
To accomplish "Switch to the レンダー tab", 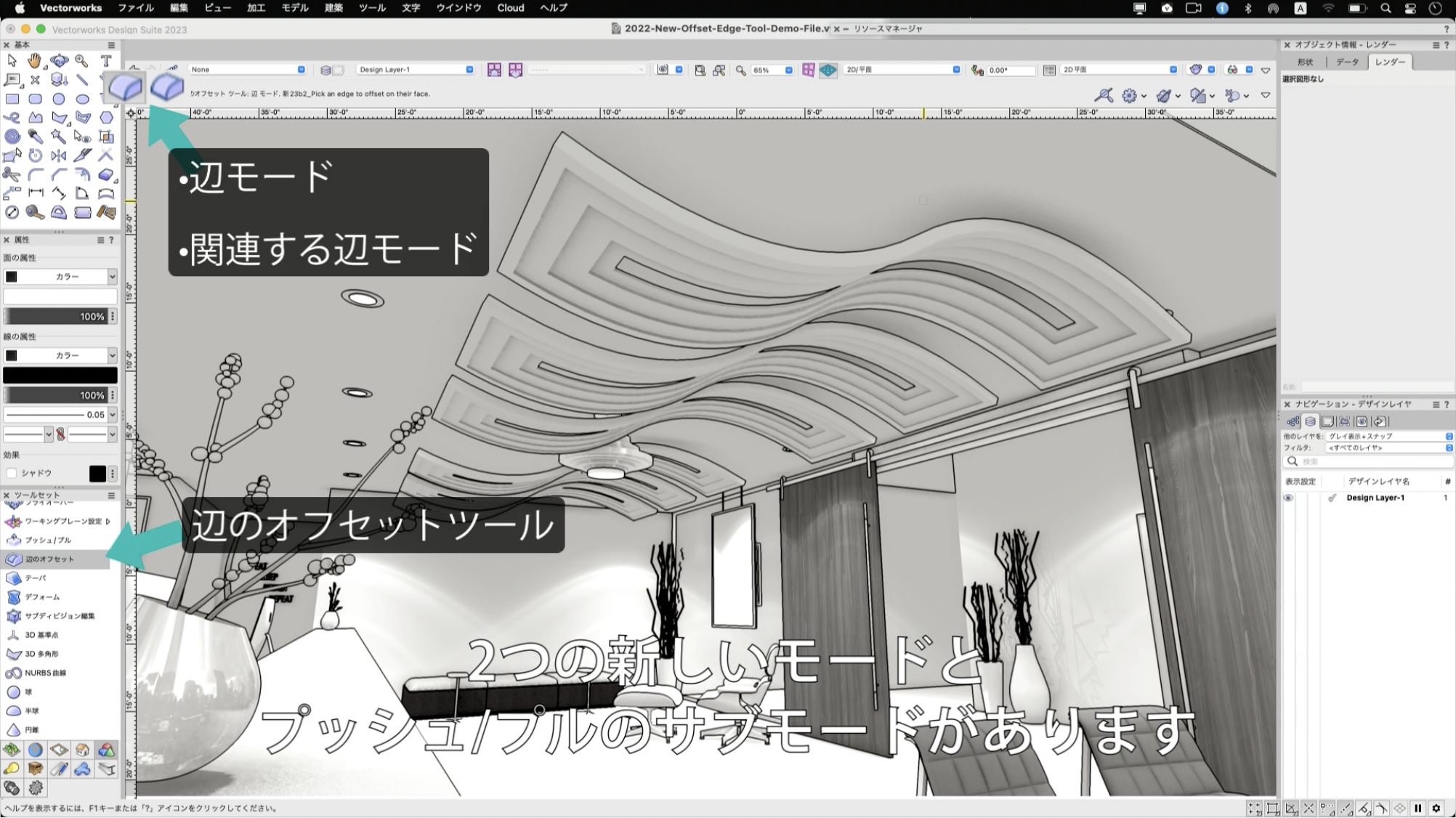I will coord(1390,62).
